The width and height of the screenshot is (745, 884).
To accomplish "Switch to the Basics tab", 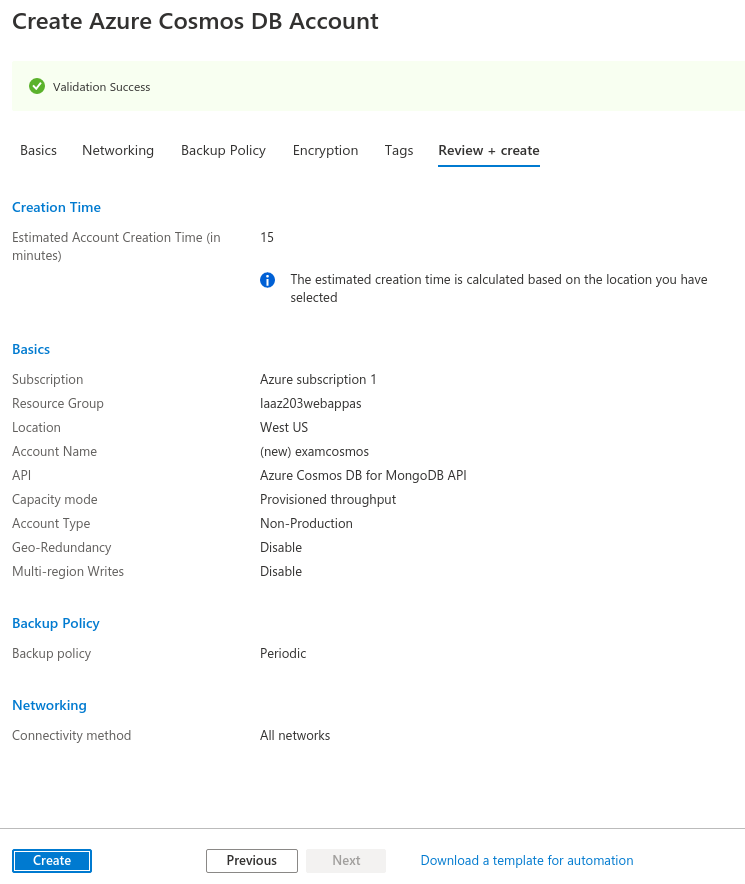I will [x=38, y=150].
